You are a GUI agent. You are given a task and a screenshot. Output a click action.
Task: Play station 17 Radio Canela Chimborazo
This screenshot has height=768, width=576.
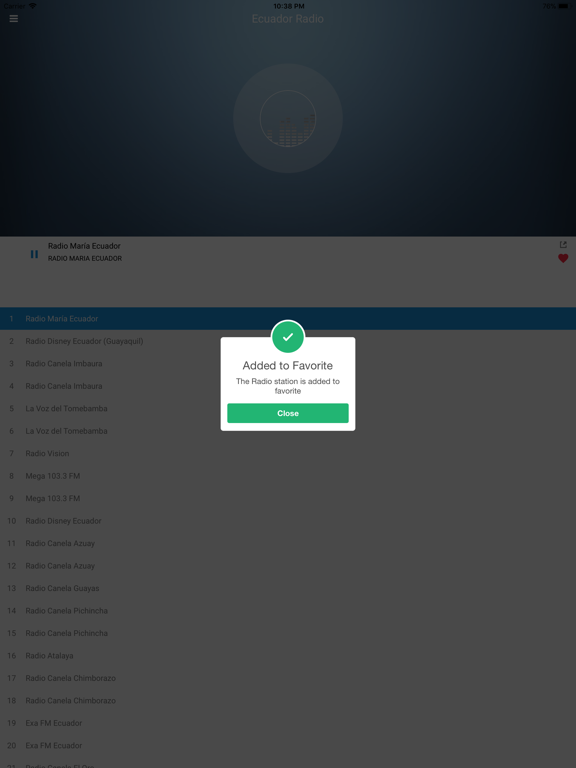[288, 678]
